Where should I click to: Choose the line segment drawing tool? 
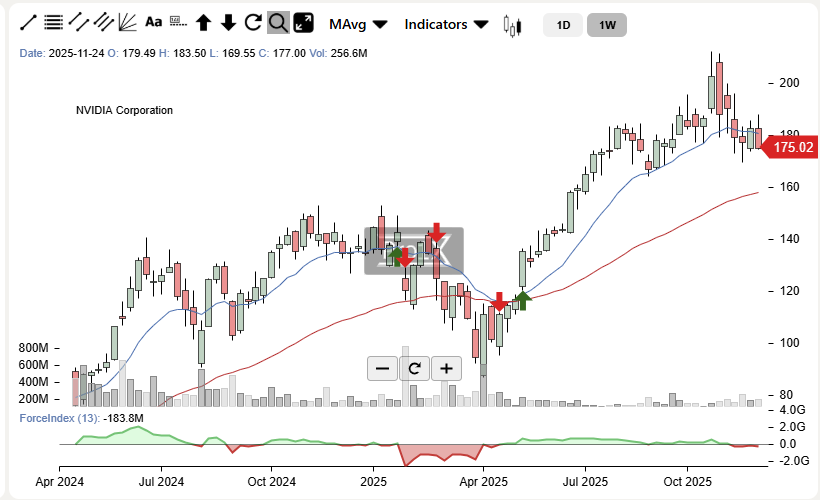pos(78,22)
